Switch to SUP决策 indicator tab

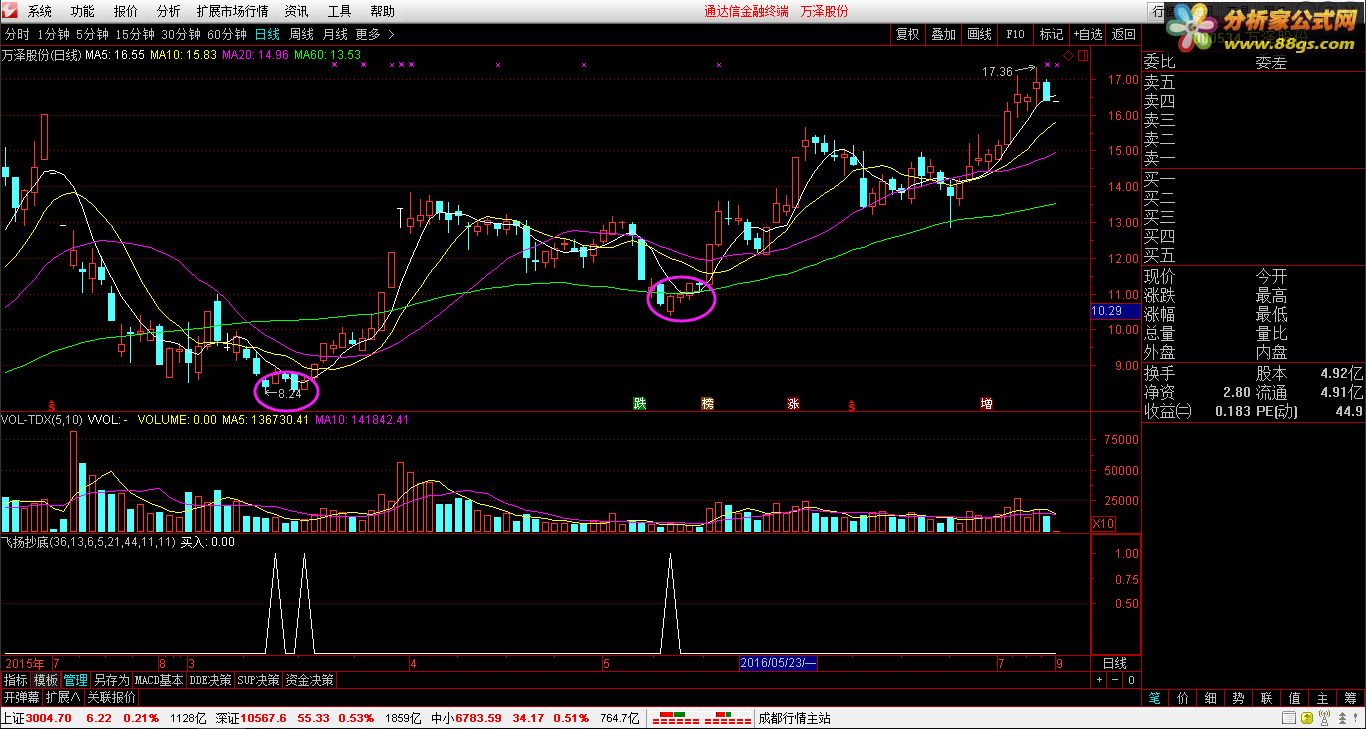point(258,680)
